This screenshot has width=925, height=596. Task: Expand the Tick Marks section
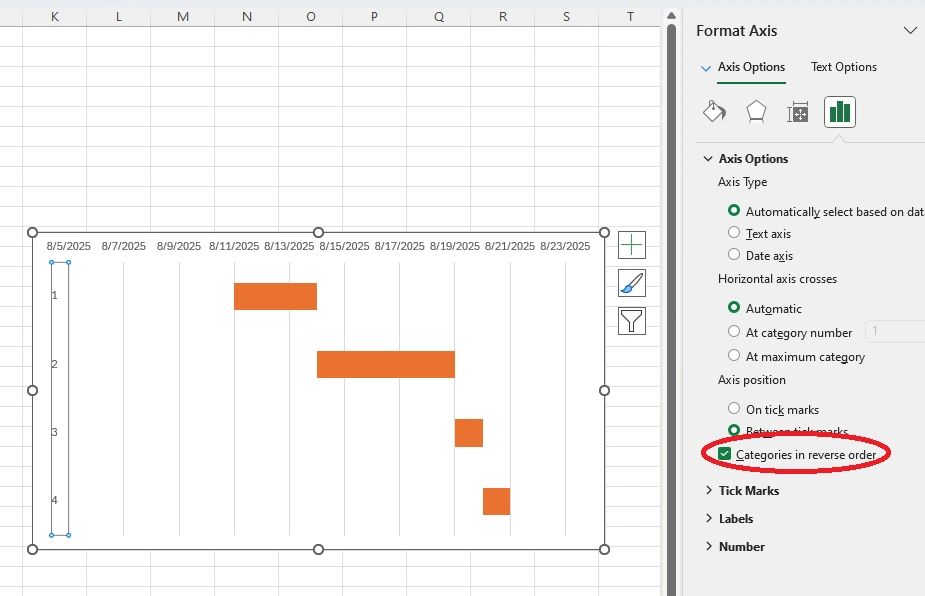click(748, 491)
